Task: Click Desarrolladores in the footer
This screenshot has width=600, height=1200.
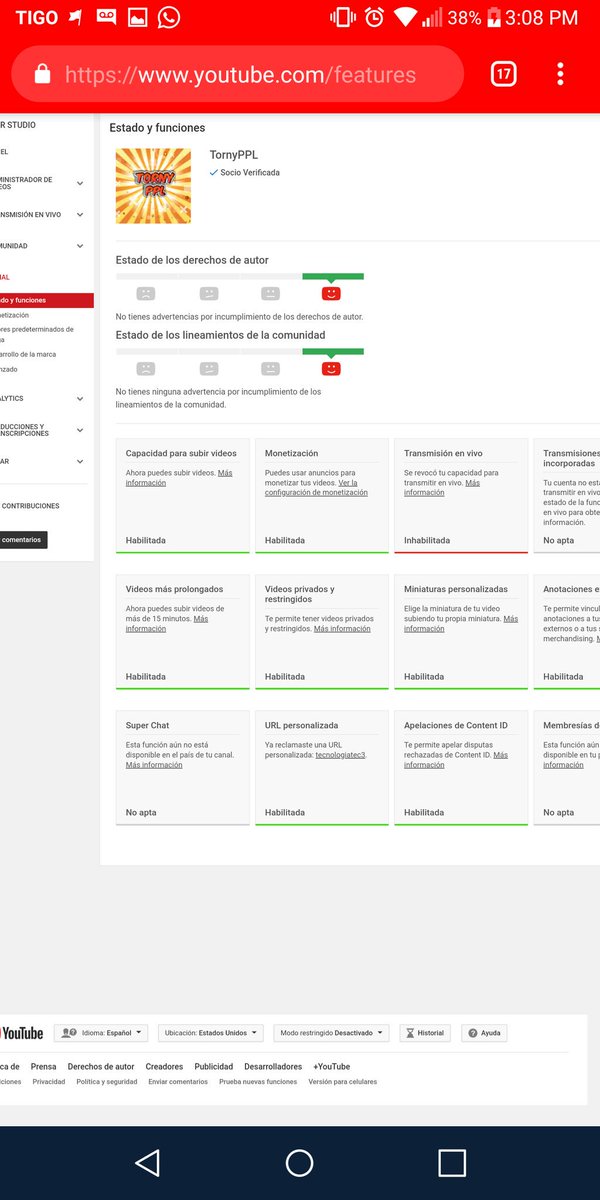Action: tap(273, 1067)
